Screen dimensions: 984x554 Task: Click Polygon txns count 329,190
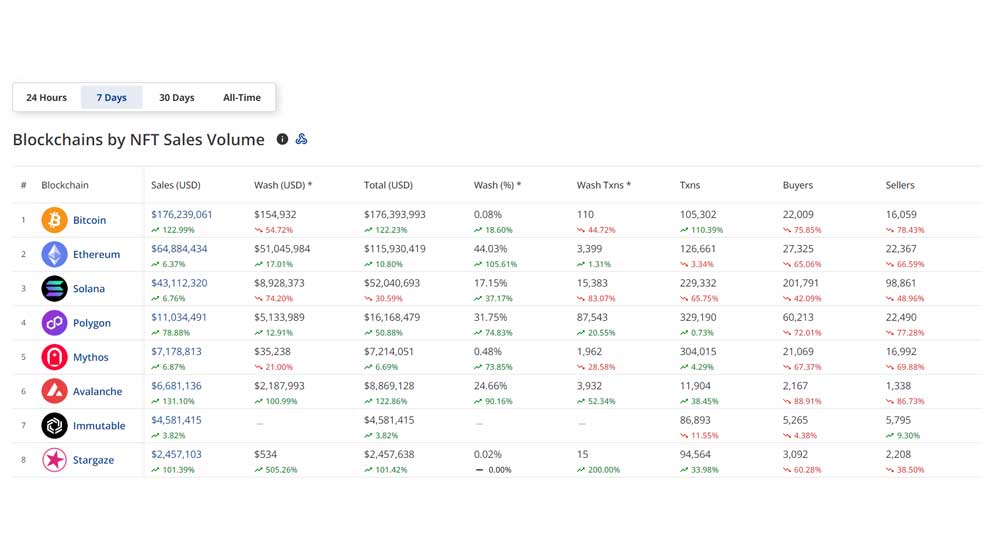(x=698, y=317)
